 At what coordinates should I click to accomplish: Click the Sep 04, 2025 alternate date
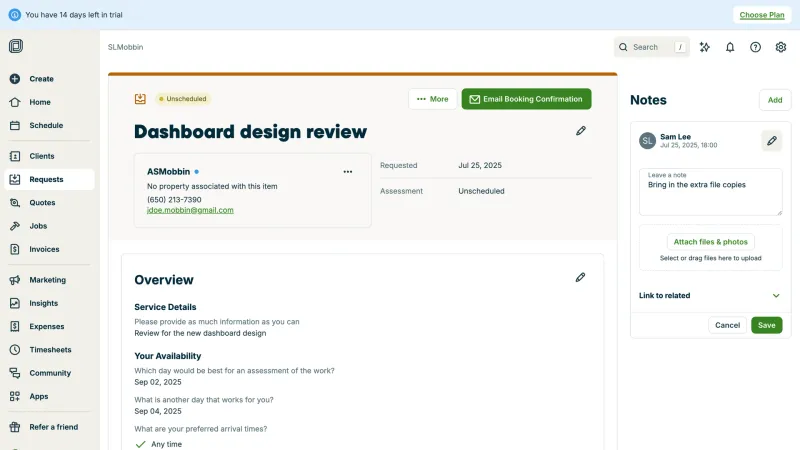(158, 411)
